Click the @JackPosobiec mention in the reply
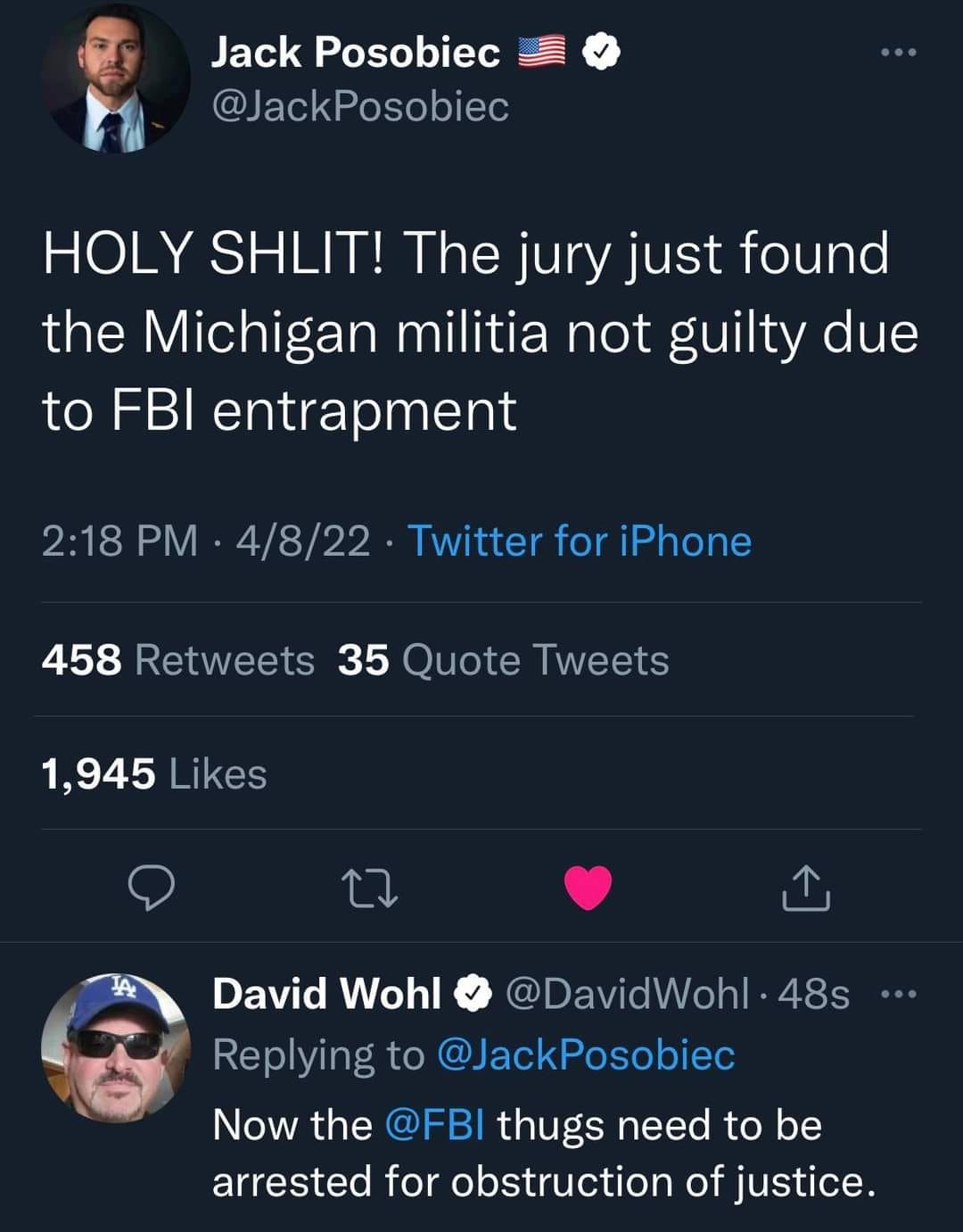This screenshot has width=963, height=1232. coord(586,1054)
